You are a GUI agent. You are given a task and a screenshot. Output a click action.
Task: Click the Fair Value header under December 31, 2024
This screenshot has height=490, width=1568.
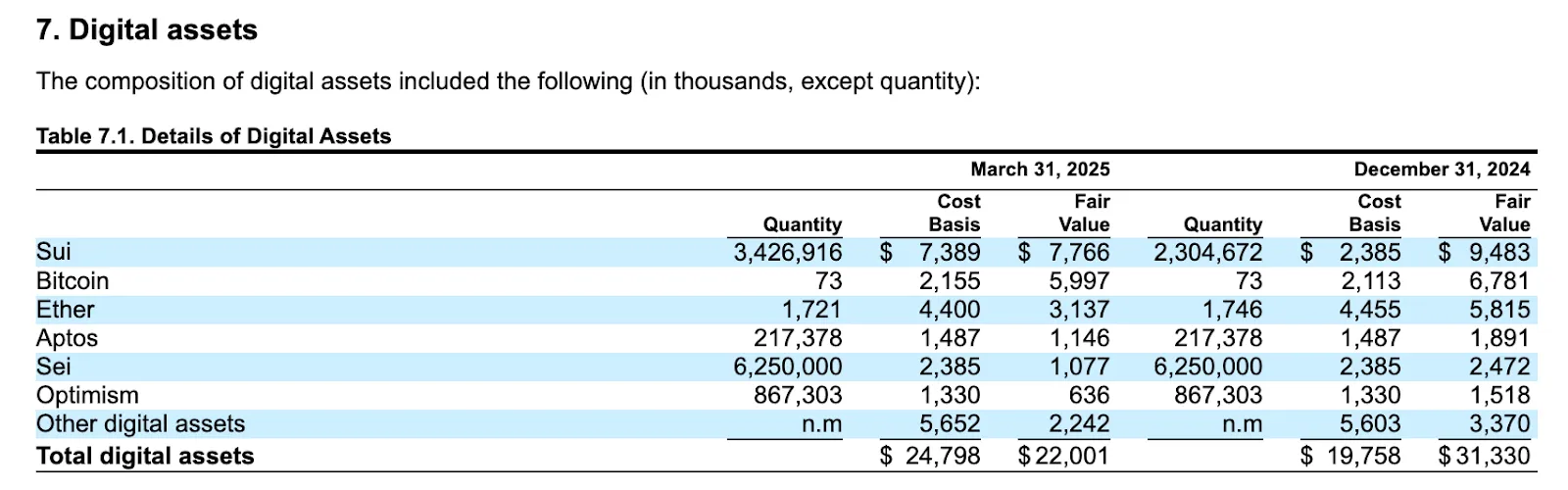pyautogui.click(x=1504, y=213)
